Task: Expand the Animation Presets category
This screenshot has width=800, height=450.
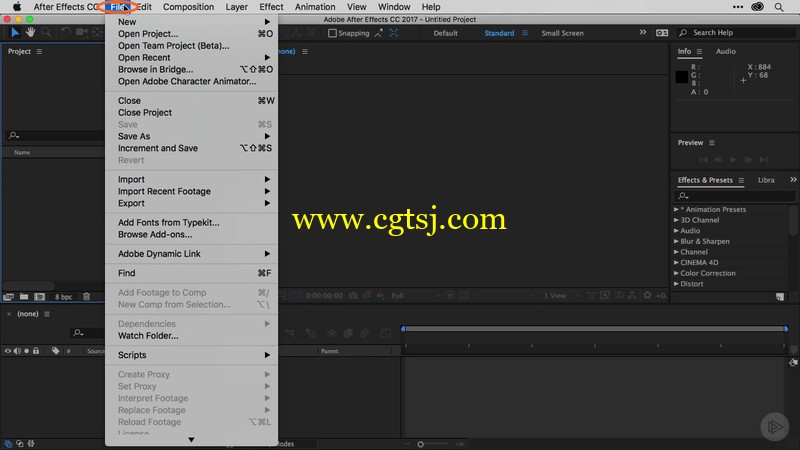Action: 676,209
